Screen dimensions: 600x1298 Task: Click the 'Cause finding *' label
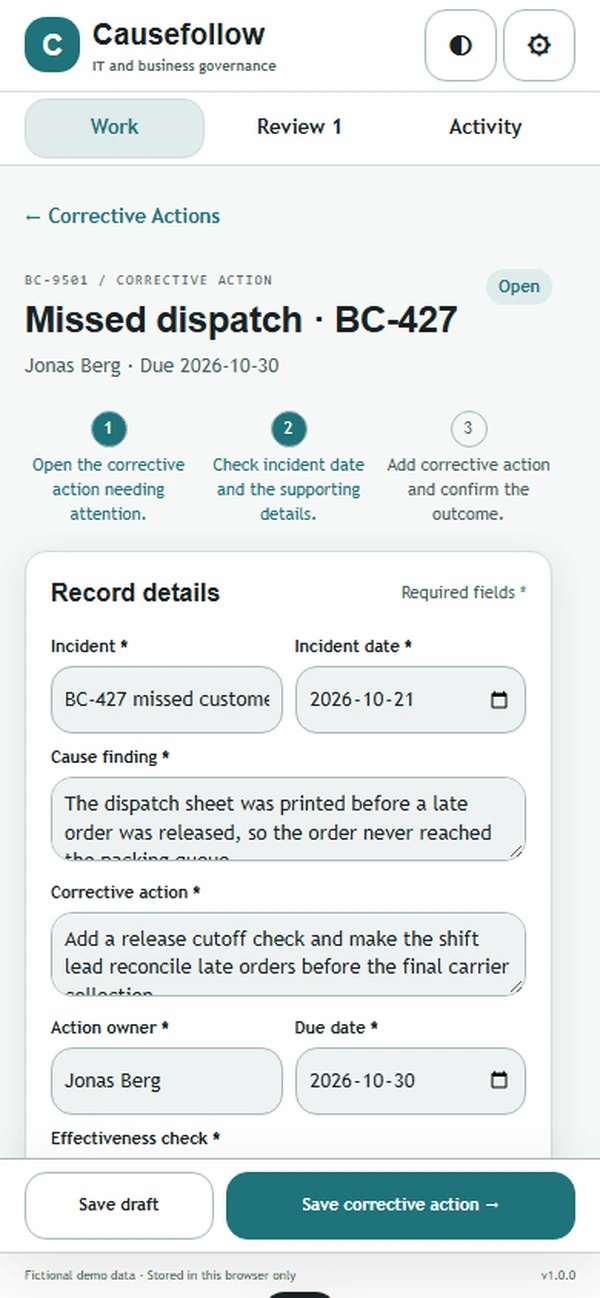coord(110,757)
